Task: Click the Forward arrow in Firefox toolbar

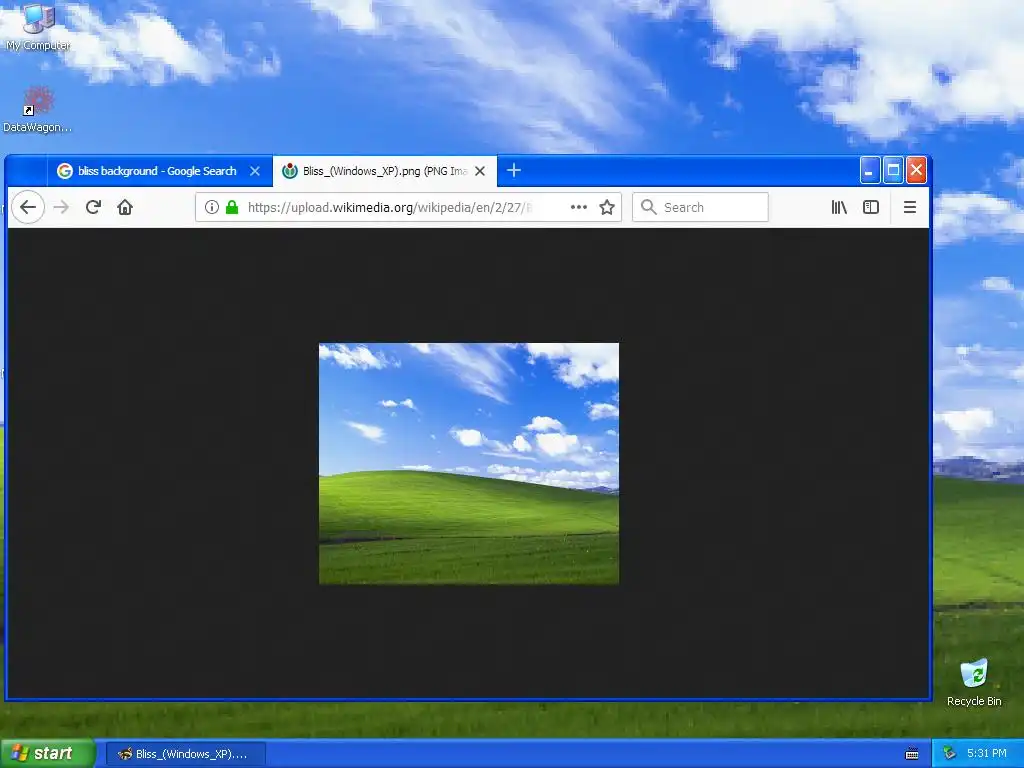Action: click(61, 207)
